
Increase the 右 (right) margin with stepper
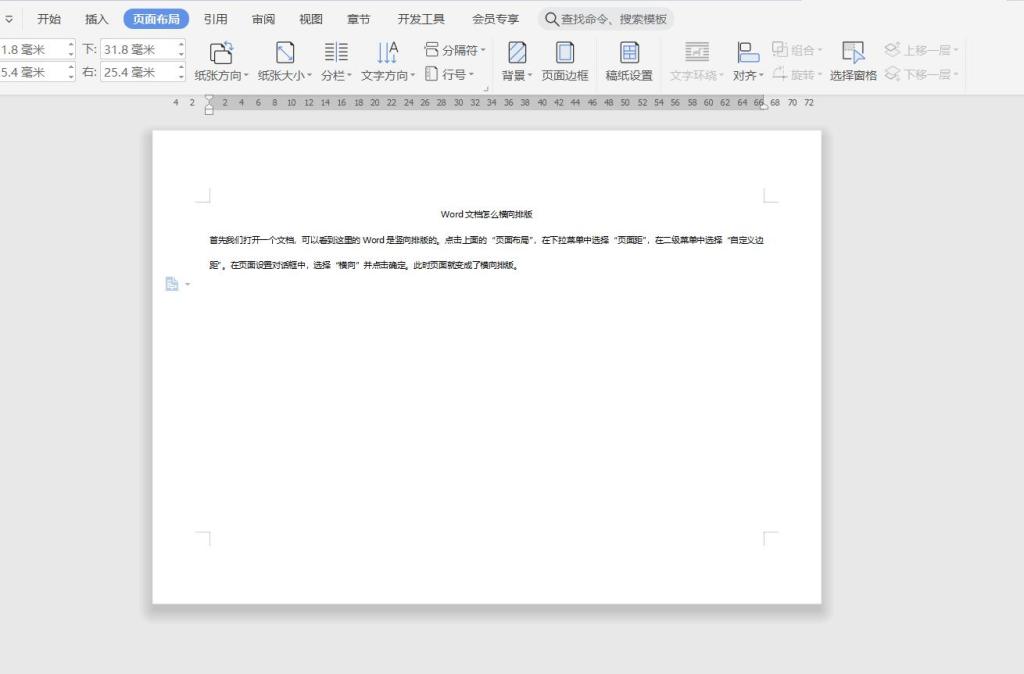[x=181, y=68]
